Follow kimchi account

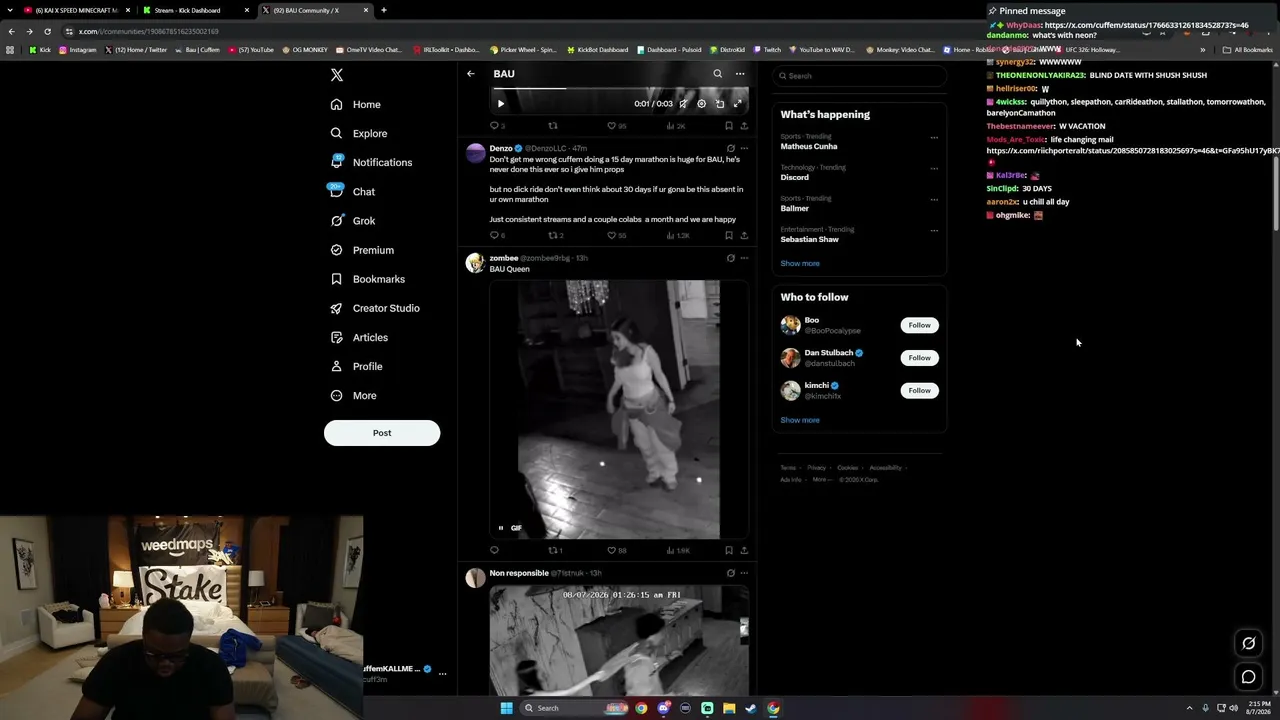[919, 391]
